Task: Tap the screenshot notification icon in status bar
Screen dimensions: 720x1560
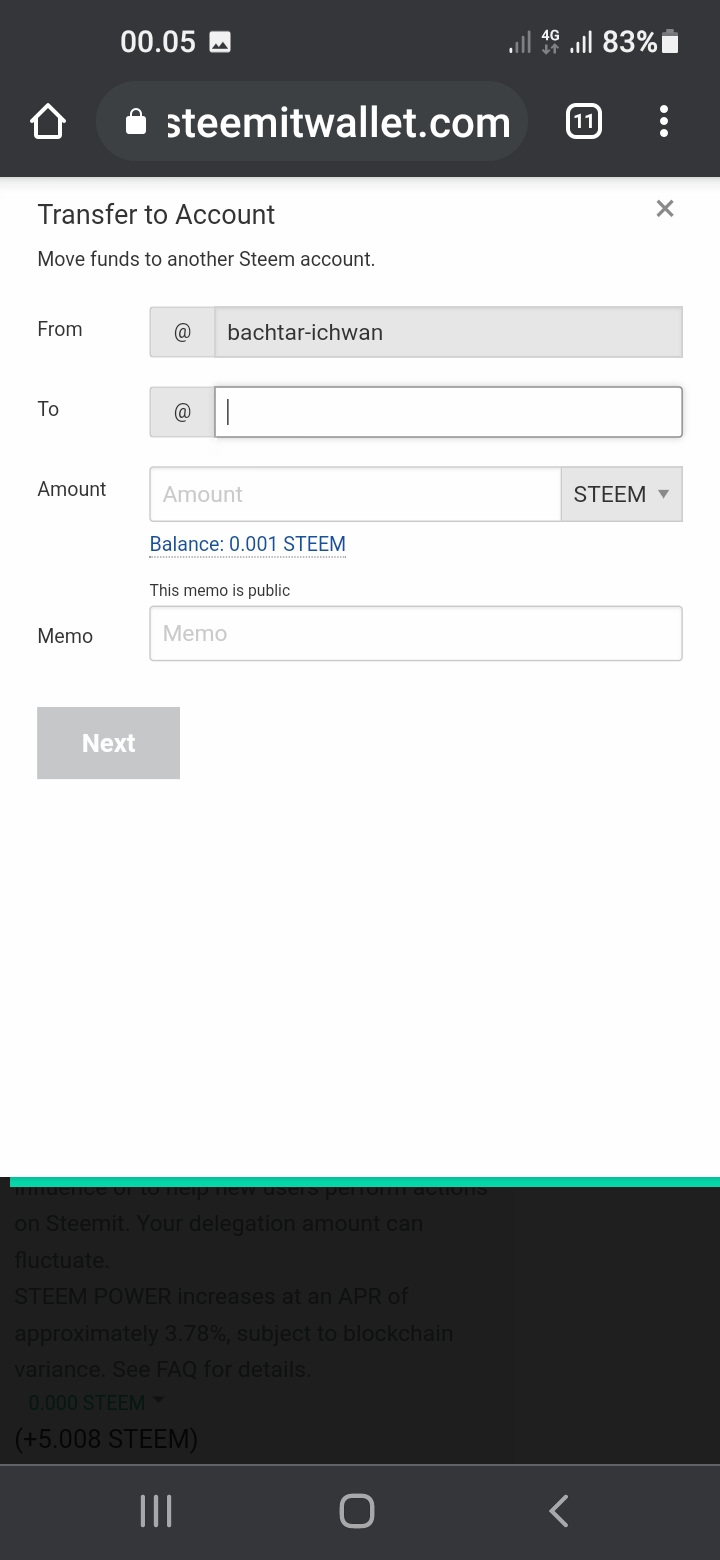Action: (220, 42)
